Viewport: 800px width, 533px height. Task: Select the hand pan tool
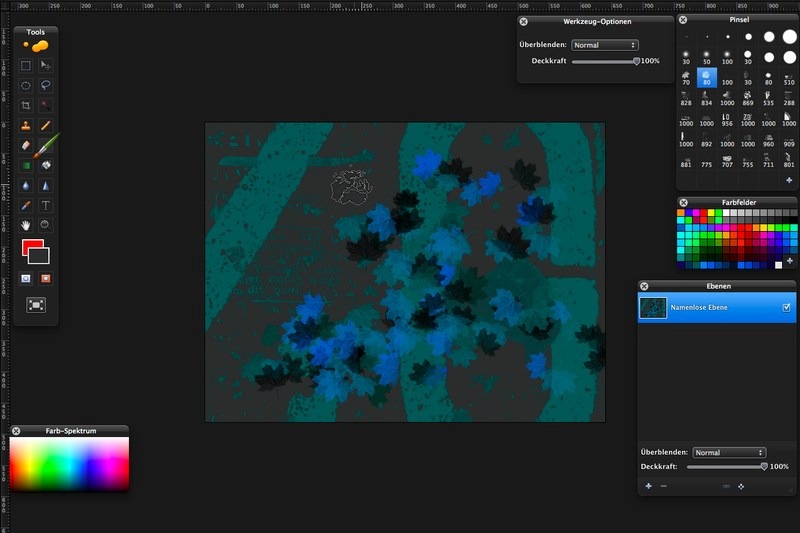(x=26, y=225)
